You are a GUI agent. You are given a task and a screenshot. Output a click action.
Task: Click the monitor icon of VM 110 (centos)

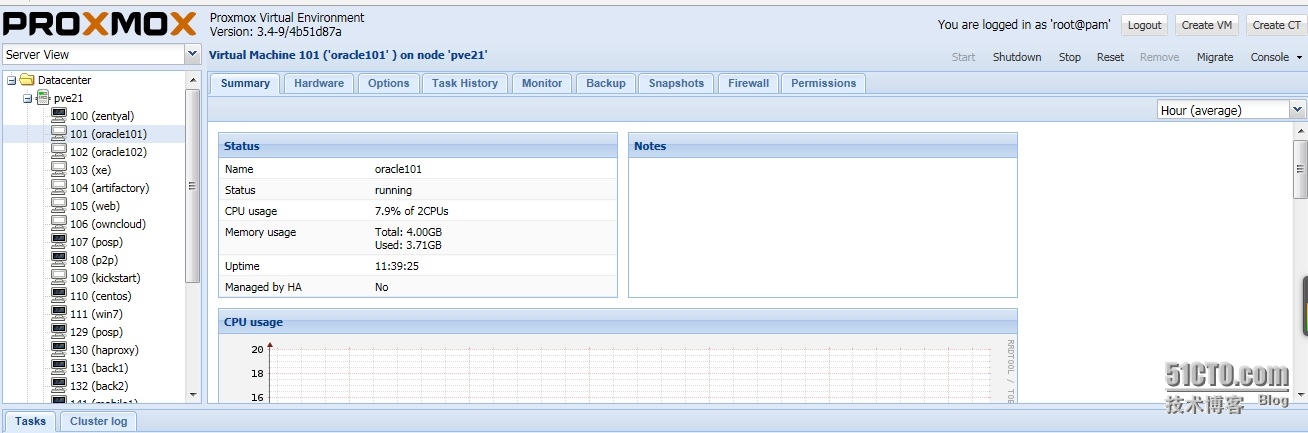[x=59, y=296]
